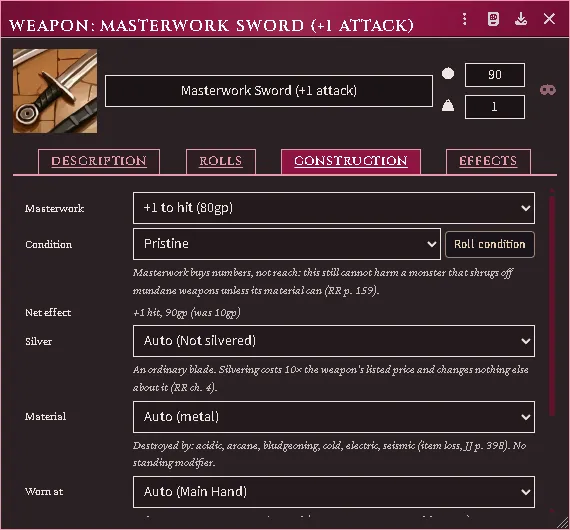The height and width of the screenshot is (530, 570).
Task: Click the sword item image thumbnail
Action: [x=55, y=91]
